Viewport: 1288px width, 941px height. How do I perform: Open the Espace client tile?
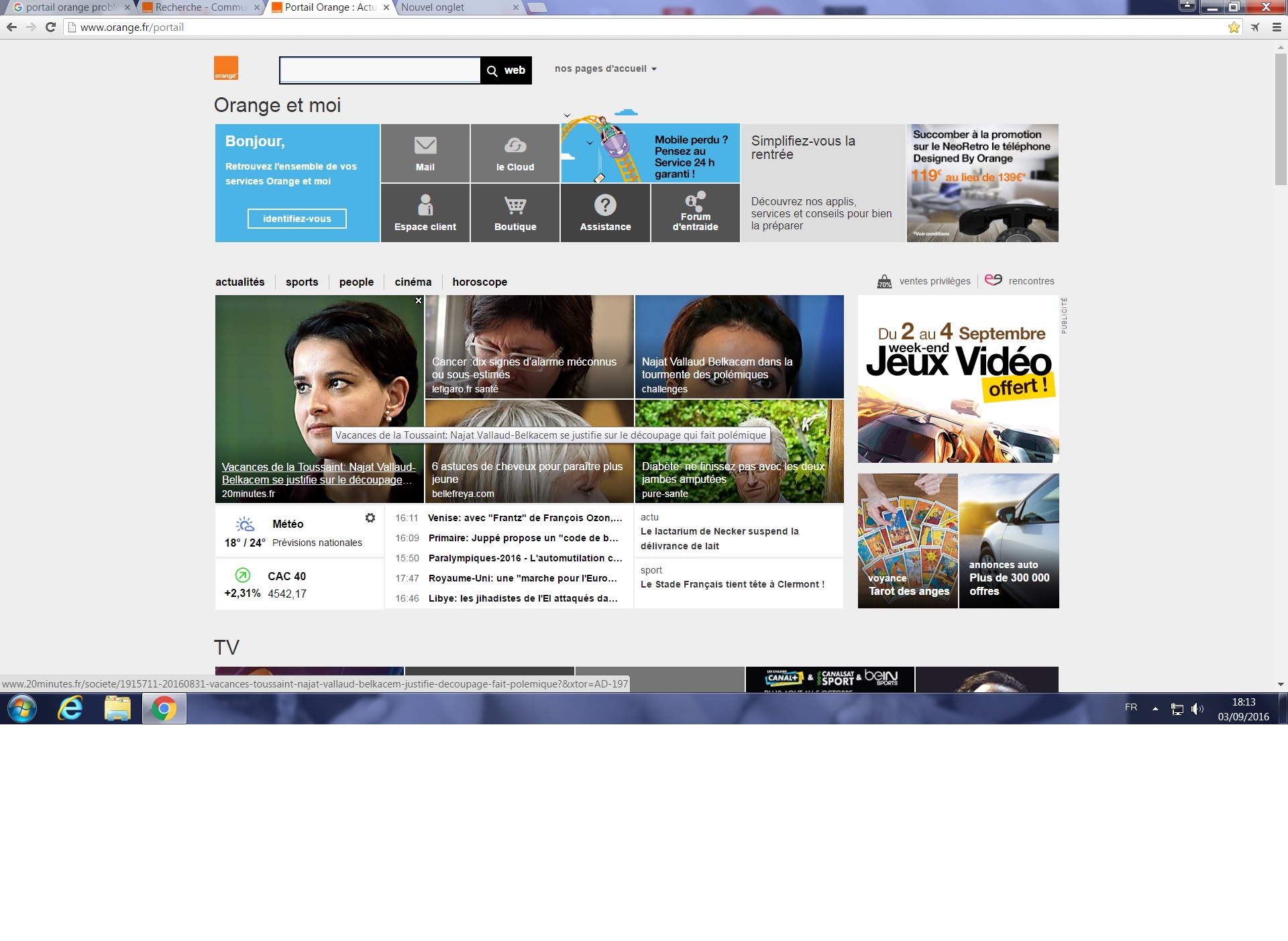(x=425, y=213)
